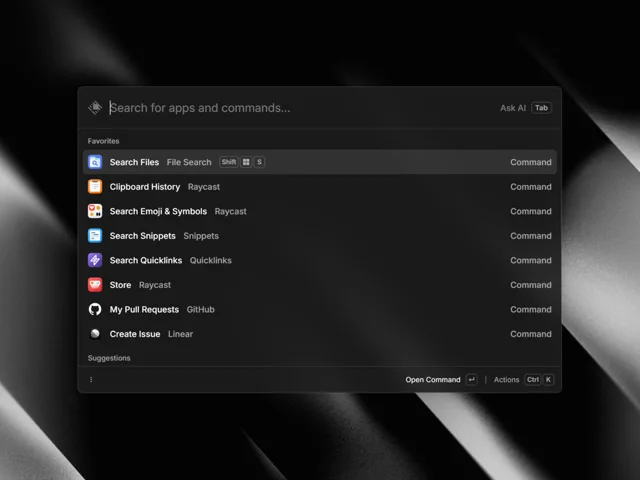Open the Clipboard History command title

(x=145, y=187)
